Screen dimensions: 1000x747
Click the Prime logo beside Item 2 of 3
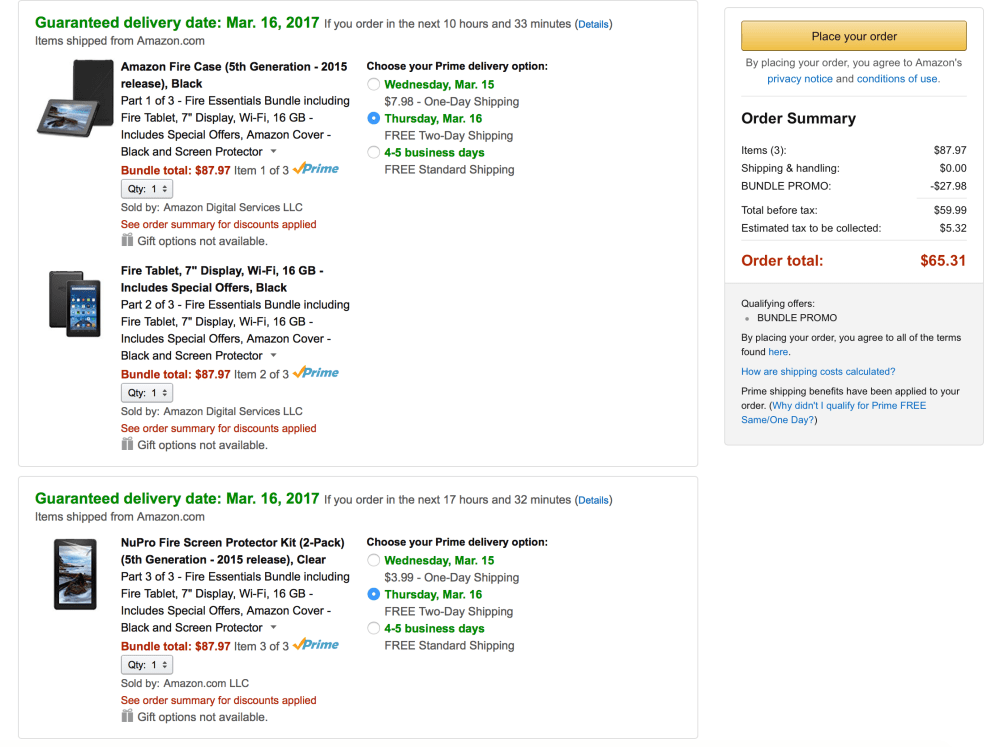316,373
